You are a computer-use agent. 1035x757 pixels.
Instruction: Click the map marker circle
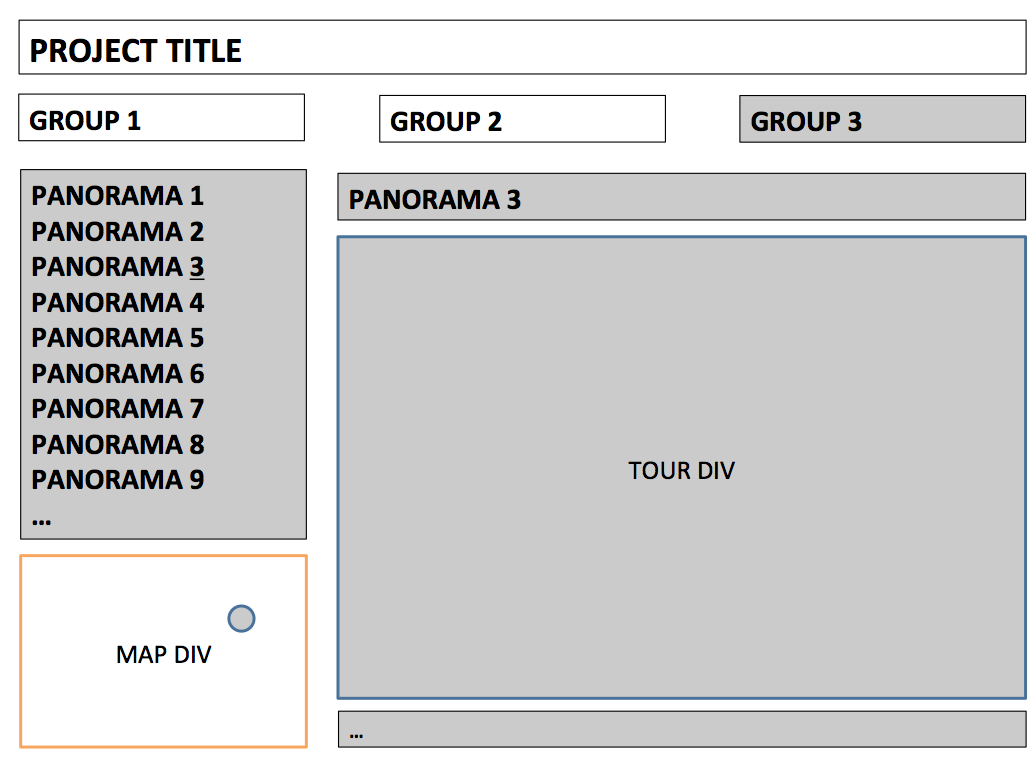coord(241,618)
